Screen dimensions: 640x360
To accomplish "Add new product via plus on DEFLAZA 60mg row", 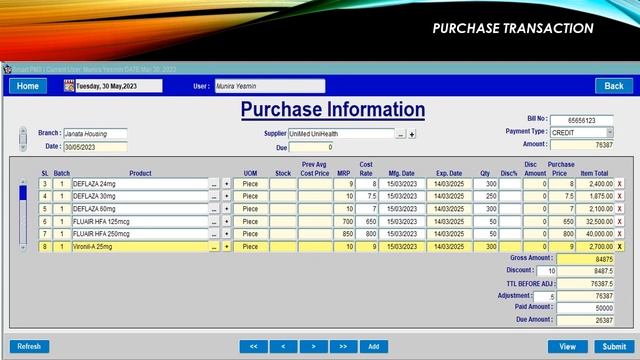I will tap(227, 209).
